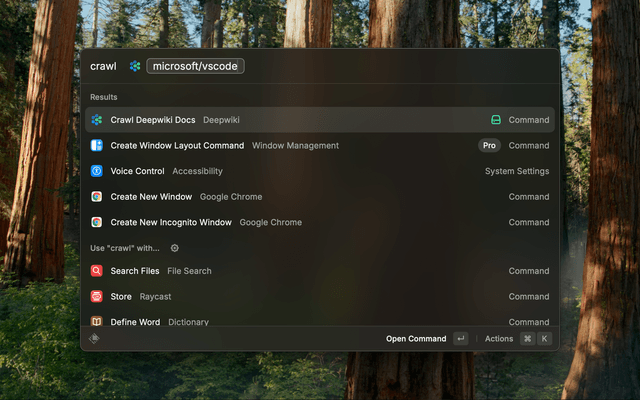
Task: Click the Raycast Store icon
Action: (97, 296)
